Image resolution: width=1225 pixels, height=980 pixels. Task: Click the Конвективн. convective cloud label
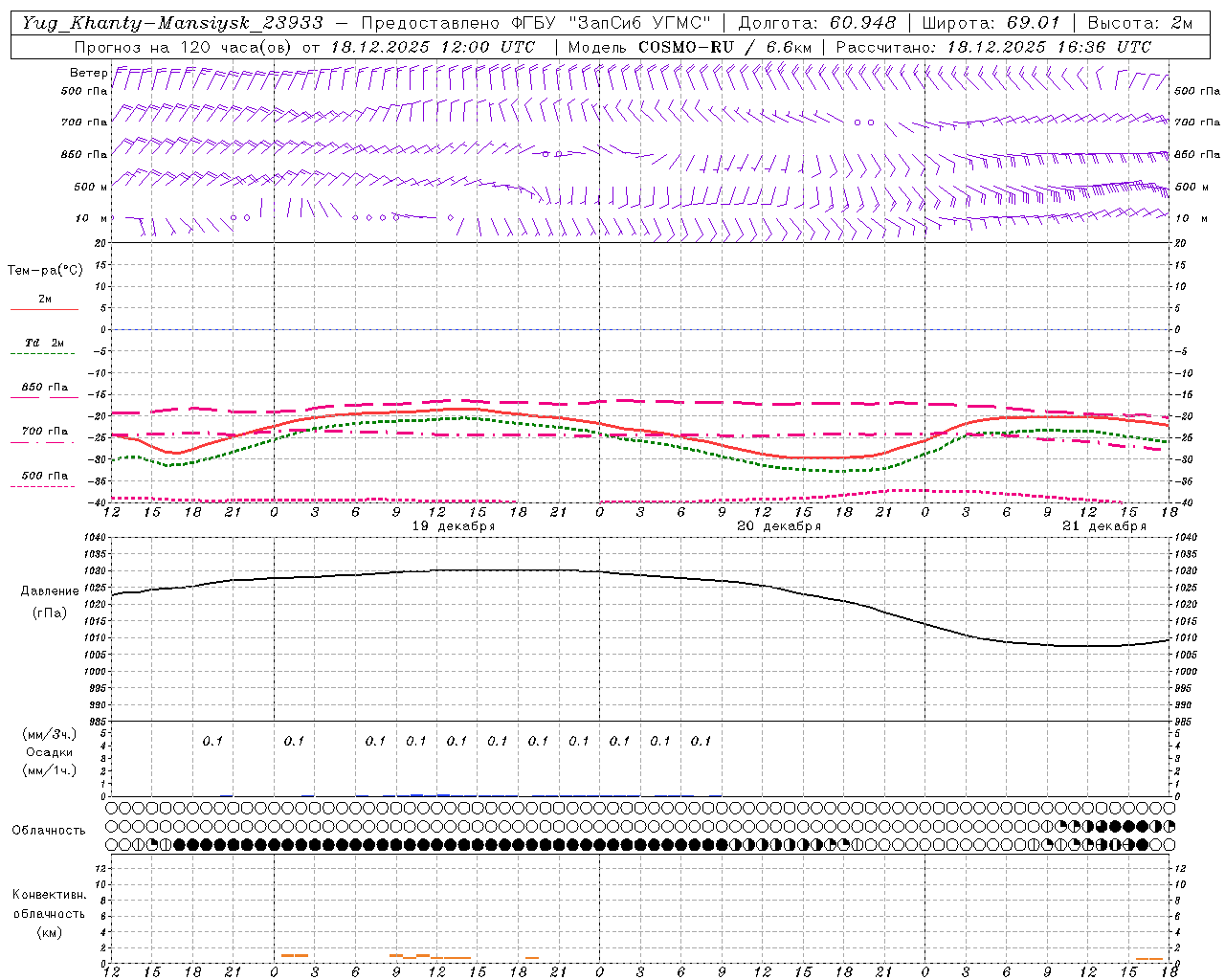pyautogui.click(x=49, y=895)
